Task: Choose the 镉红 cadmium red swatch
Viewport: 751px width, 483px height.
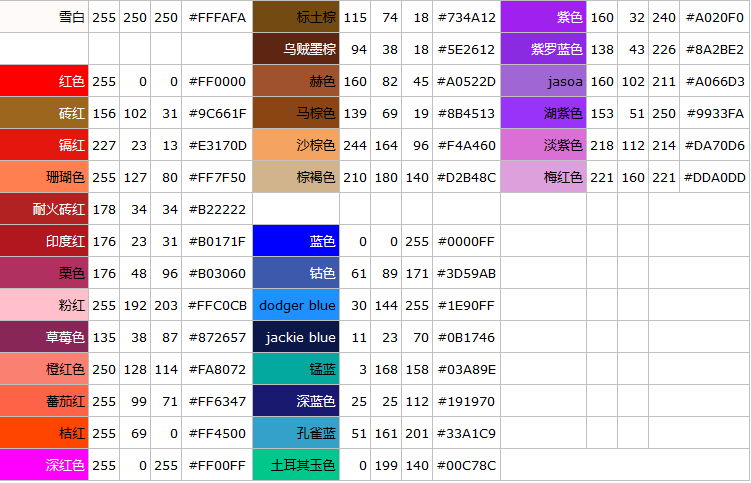Action: [44, 145]
